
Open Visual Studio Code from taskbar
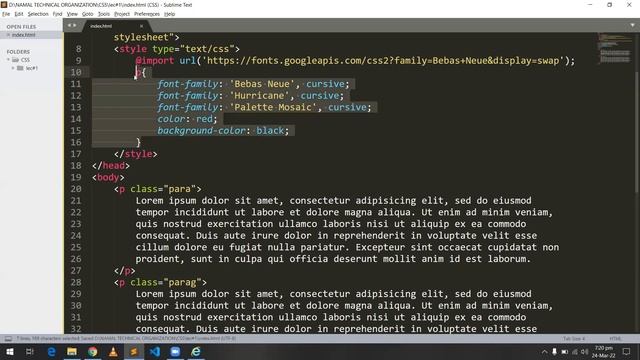[x=155, y=351]
